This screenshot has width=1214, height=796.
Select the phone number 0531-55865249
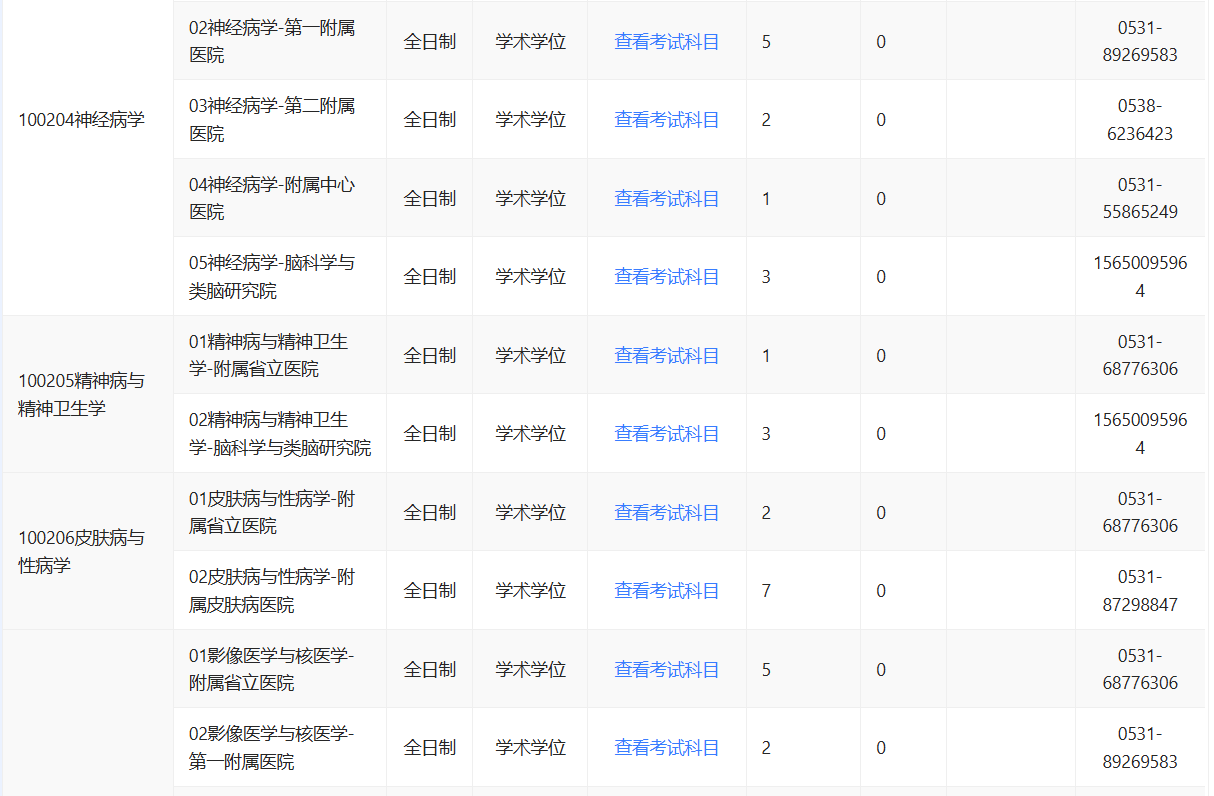point(1140,199)
